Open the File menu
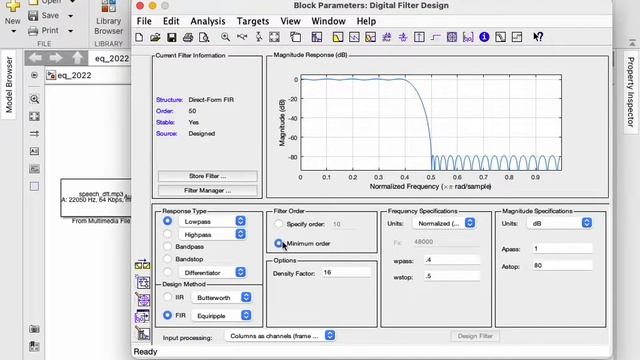Screen dimensions: 640x360 click(144, 21)
